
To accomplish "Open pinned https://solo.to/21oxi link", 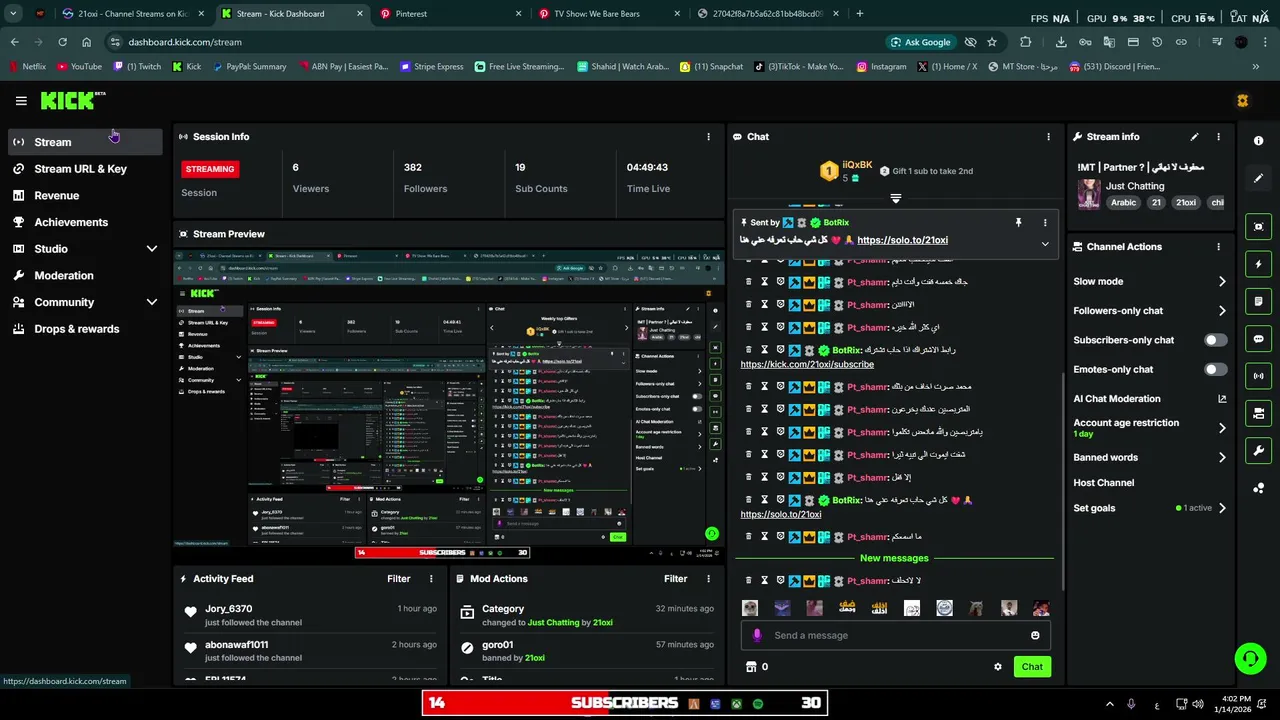I will click(x=902, y=240).
